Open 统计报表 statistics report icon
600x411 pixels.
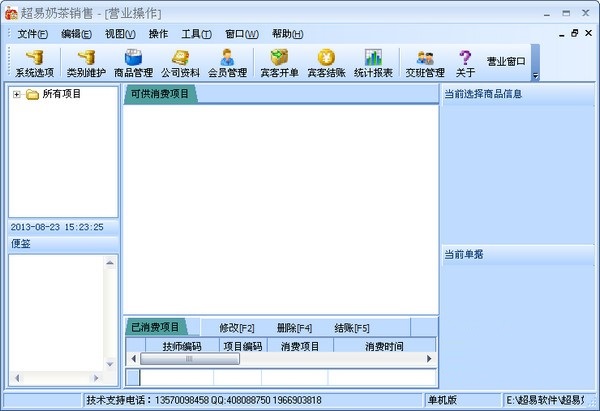coord(373,63)
